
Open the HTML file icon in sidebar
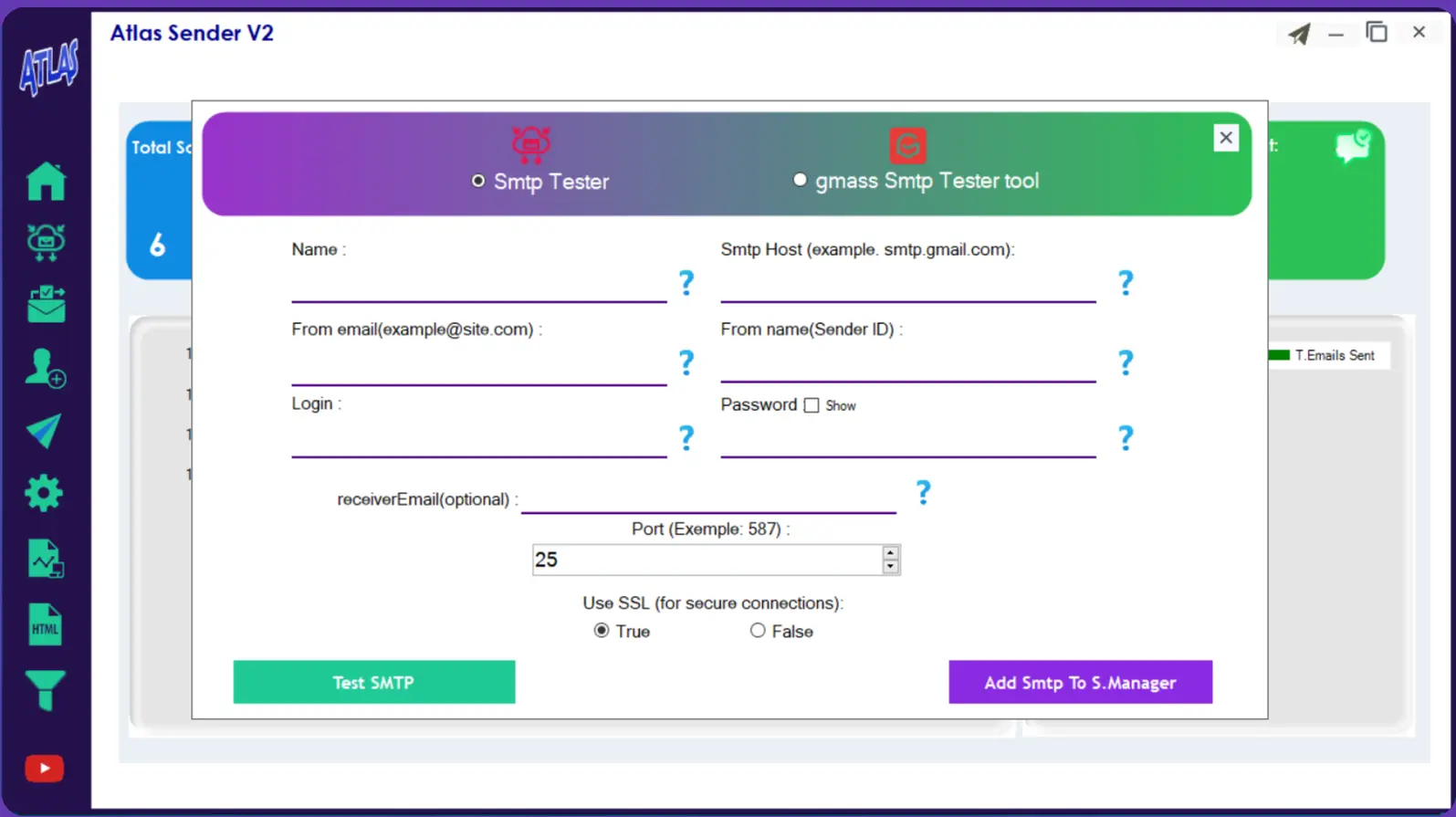point(45,625)
